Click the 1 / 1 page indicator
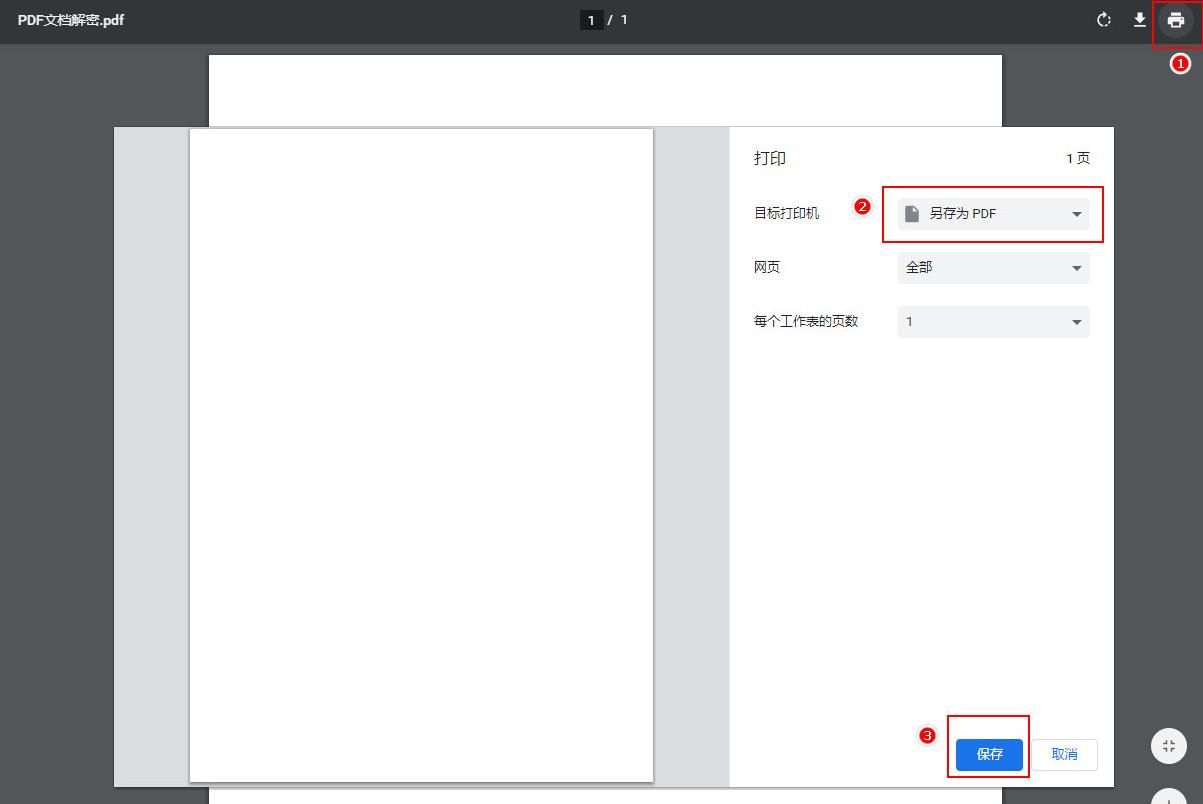1203x804 pixels. pos(604,19)
